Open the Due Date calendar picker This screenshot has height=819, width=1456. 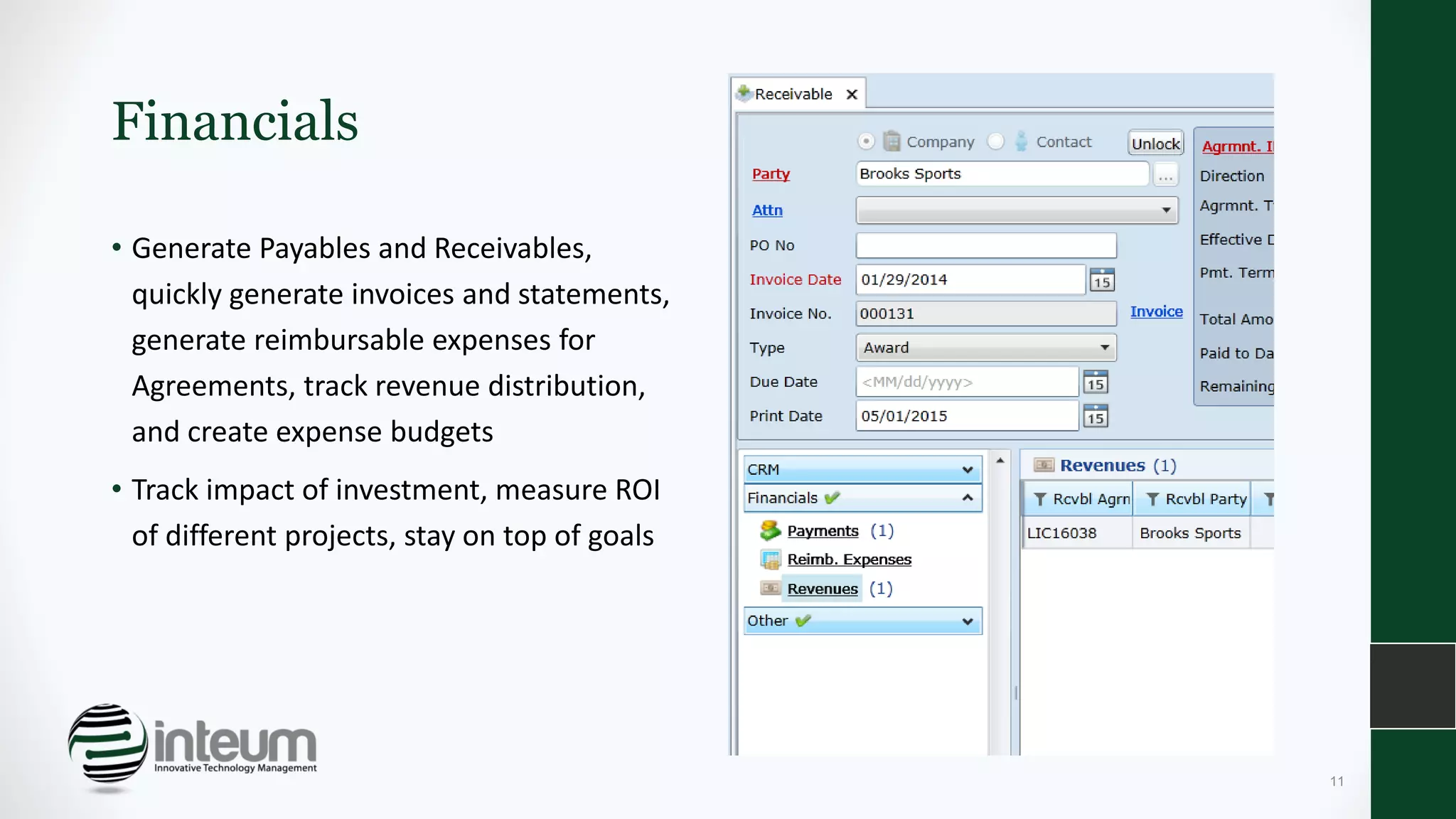1096,382
